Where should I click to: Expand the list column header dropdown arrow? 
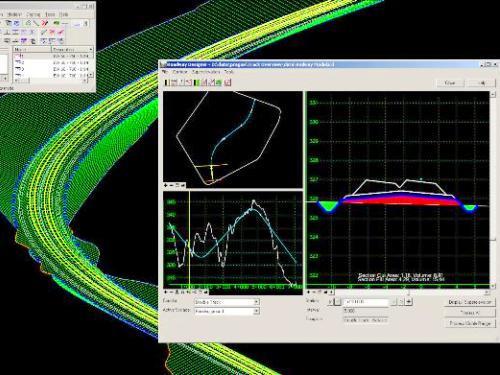point(91,49)
